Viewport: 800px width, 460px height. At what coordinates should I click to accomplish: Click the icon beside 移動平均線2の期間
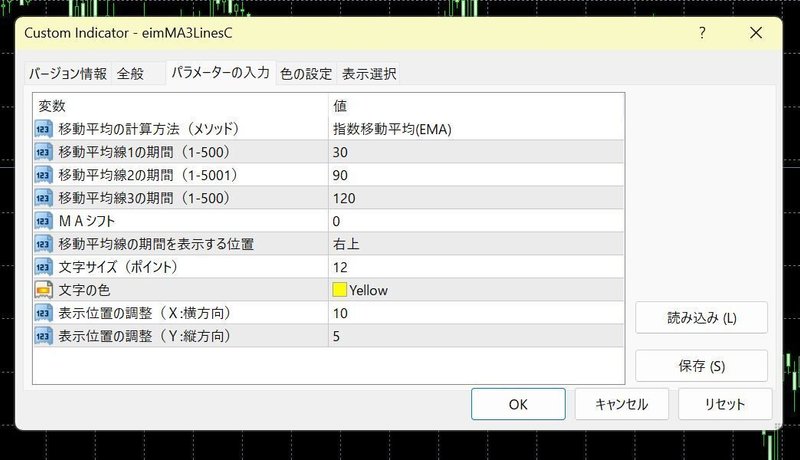pos(43,175)
